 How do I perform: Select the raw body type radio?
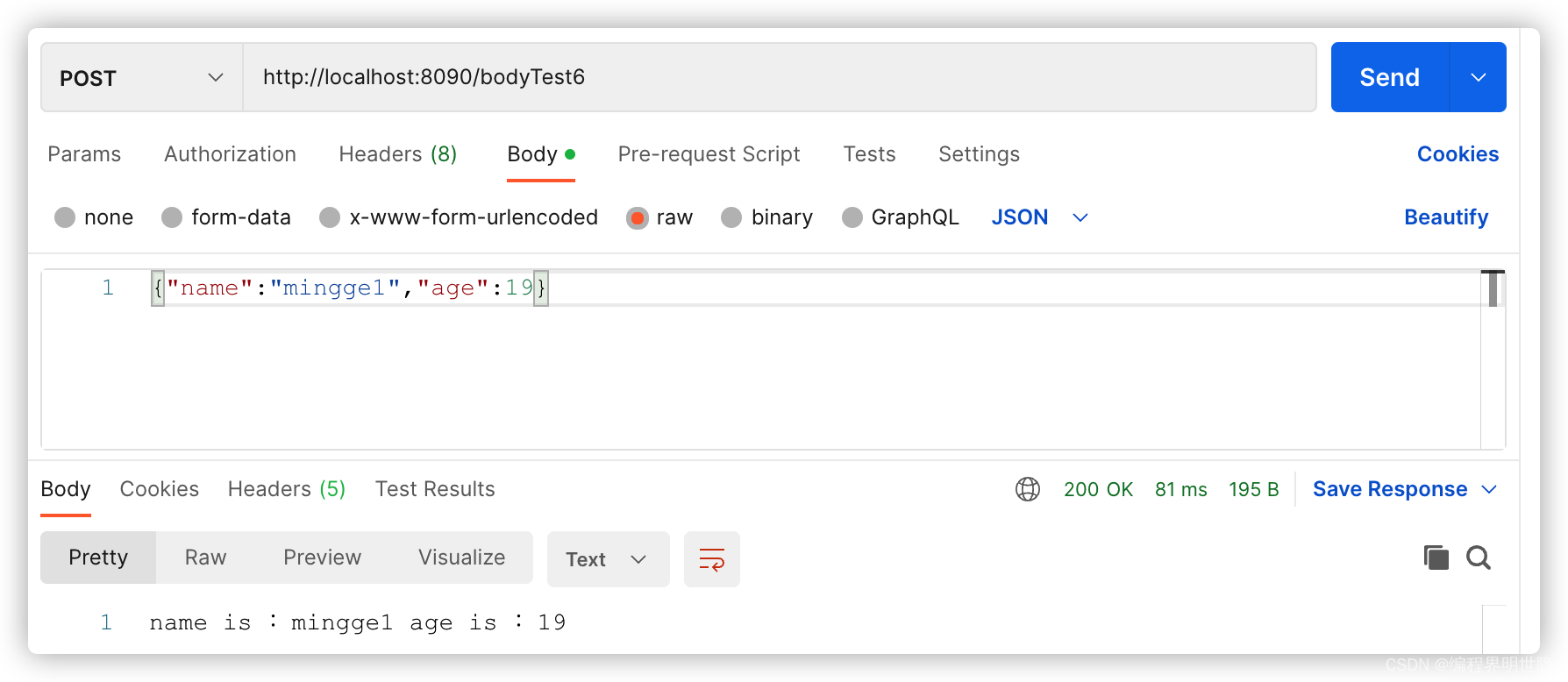(638, 217)
